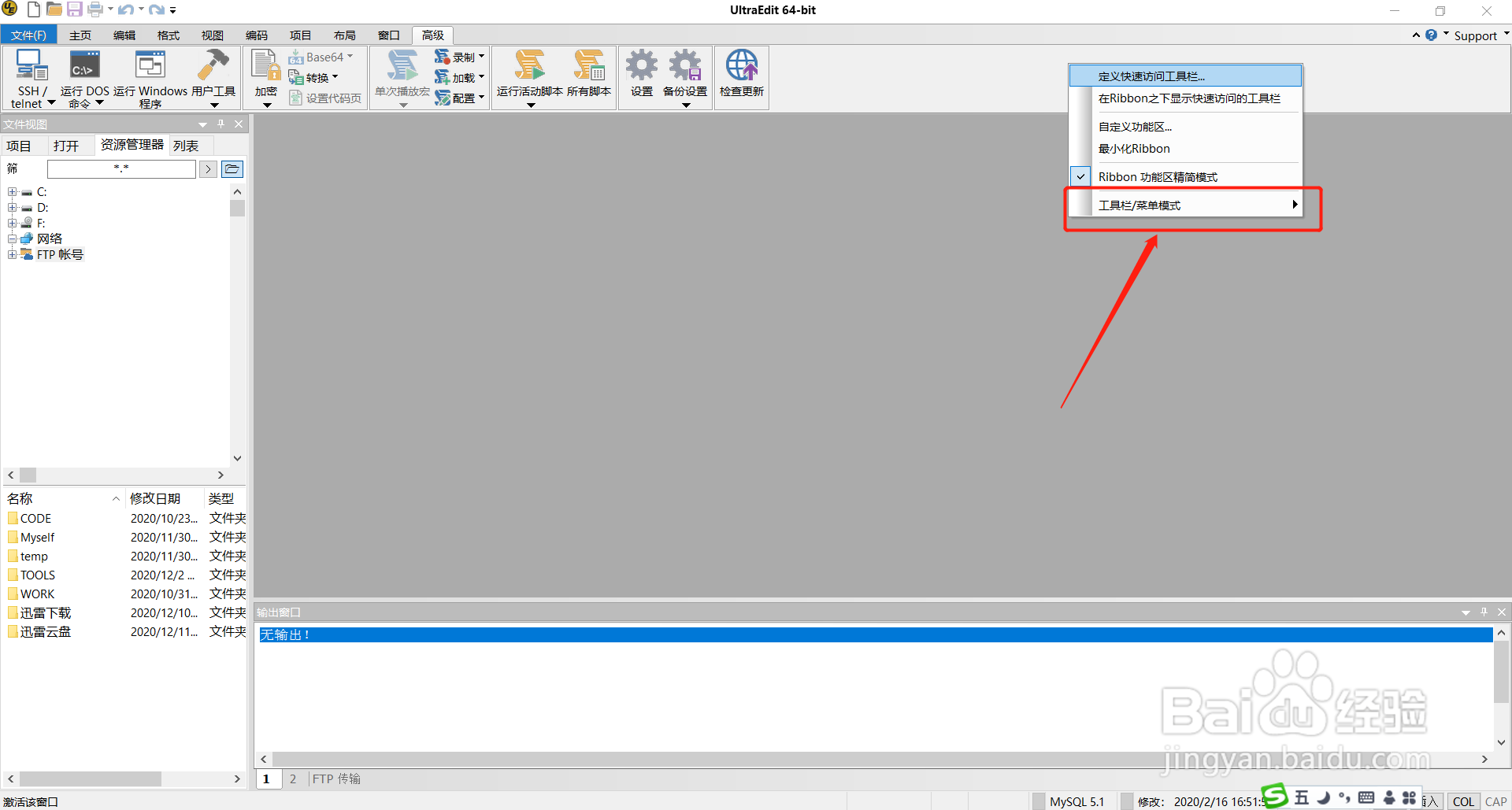Toggle pin on the 输出窗口 panel

1484,612
